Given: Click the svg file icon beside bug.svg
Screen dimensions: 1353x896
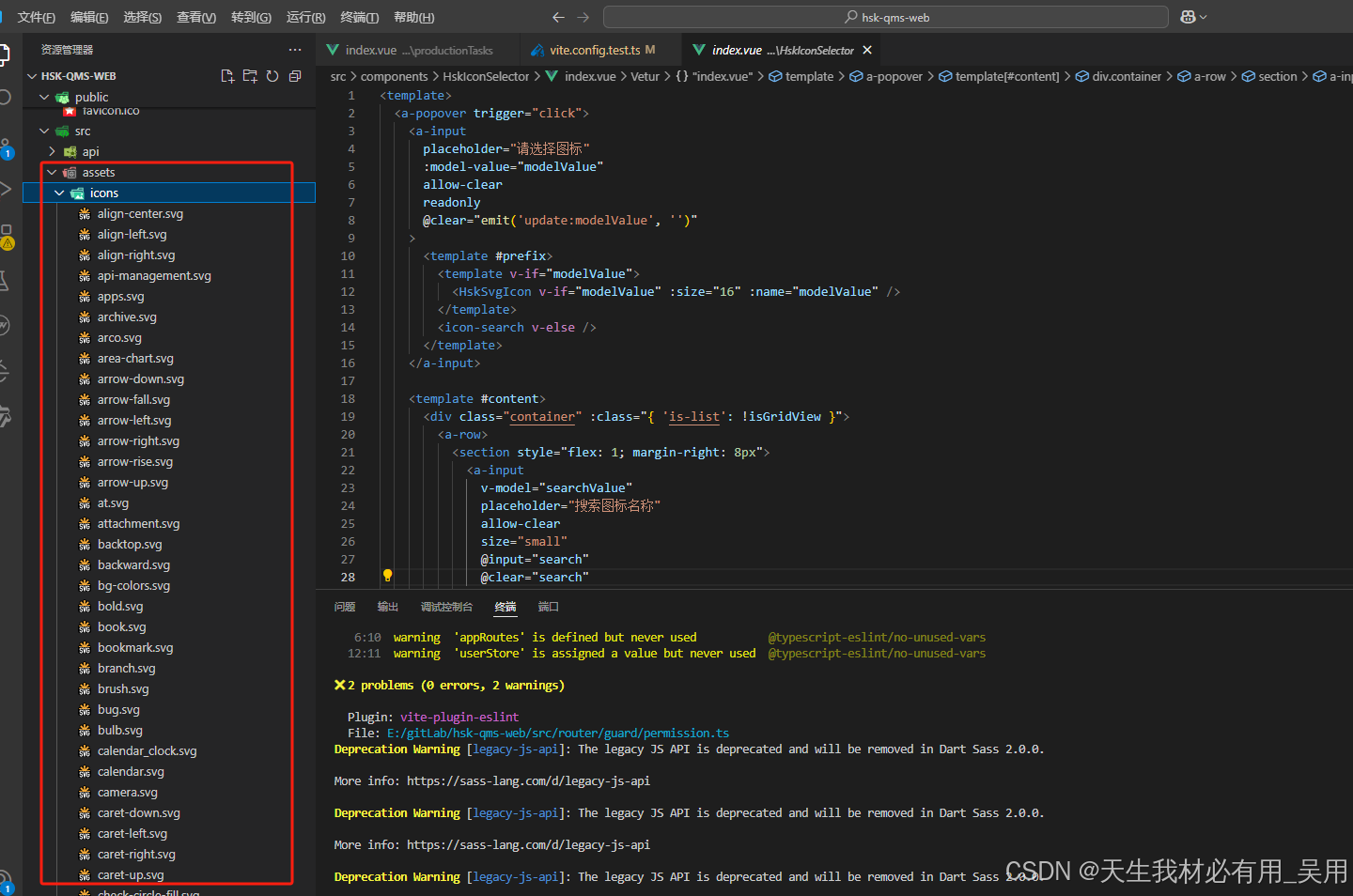Looking at the screenshot, I should coord(85,710).
